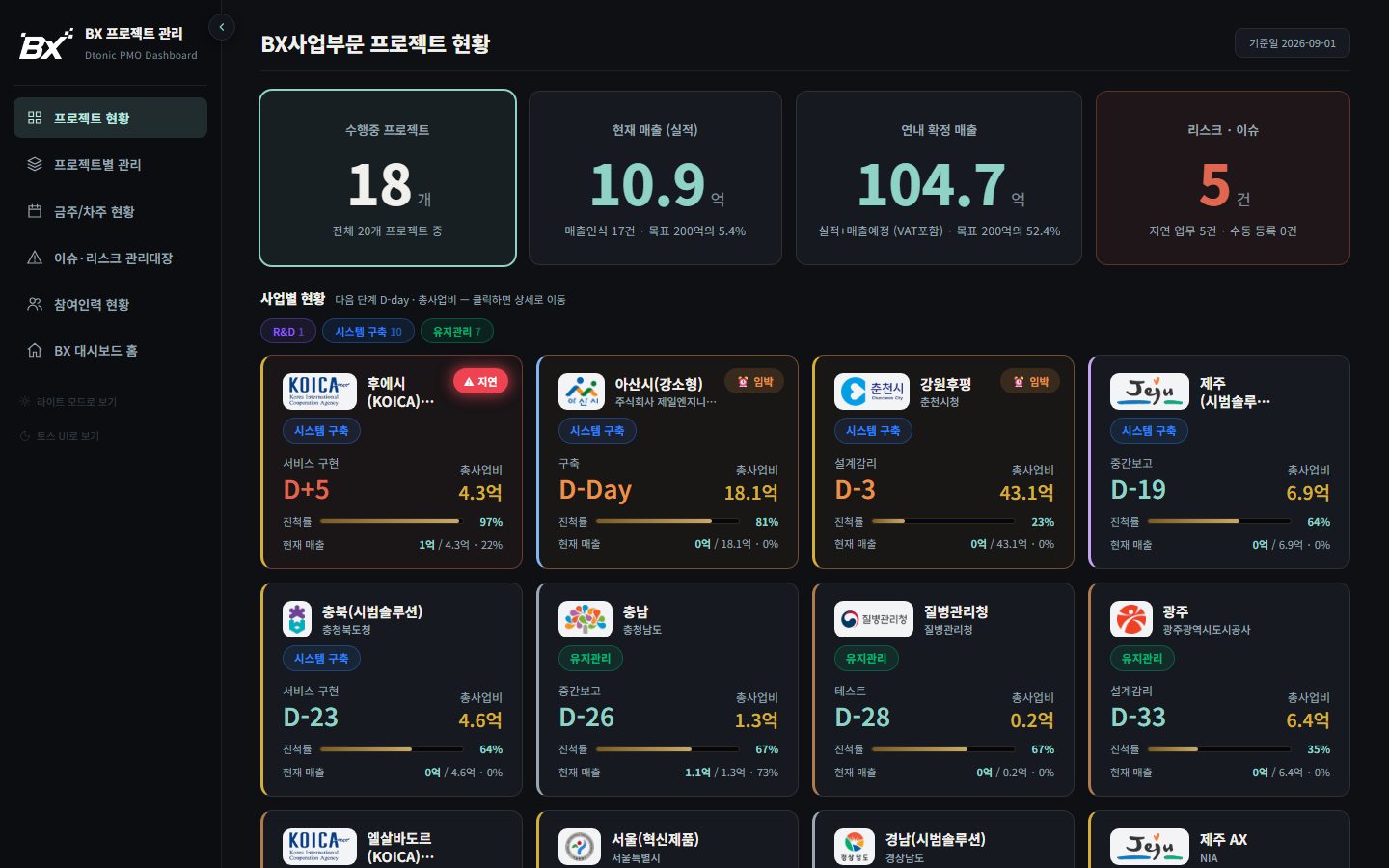Filter by the 유지관리 7 chip
1389x868 pixels.
click(x=457, y=331)
